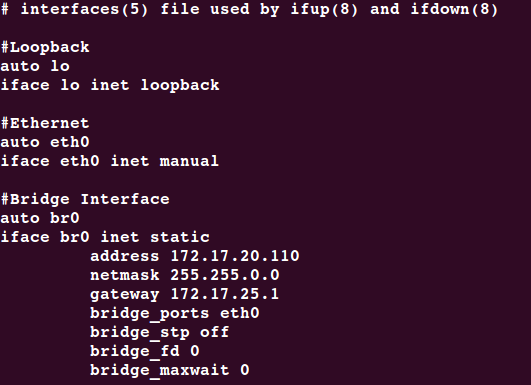Place cursor on #Loopback comment
Viewport: 531px width, 385px height.
[x=45, y=47]
